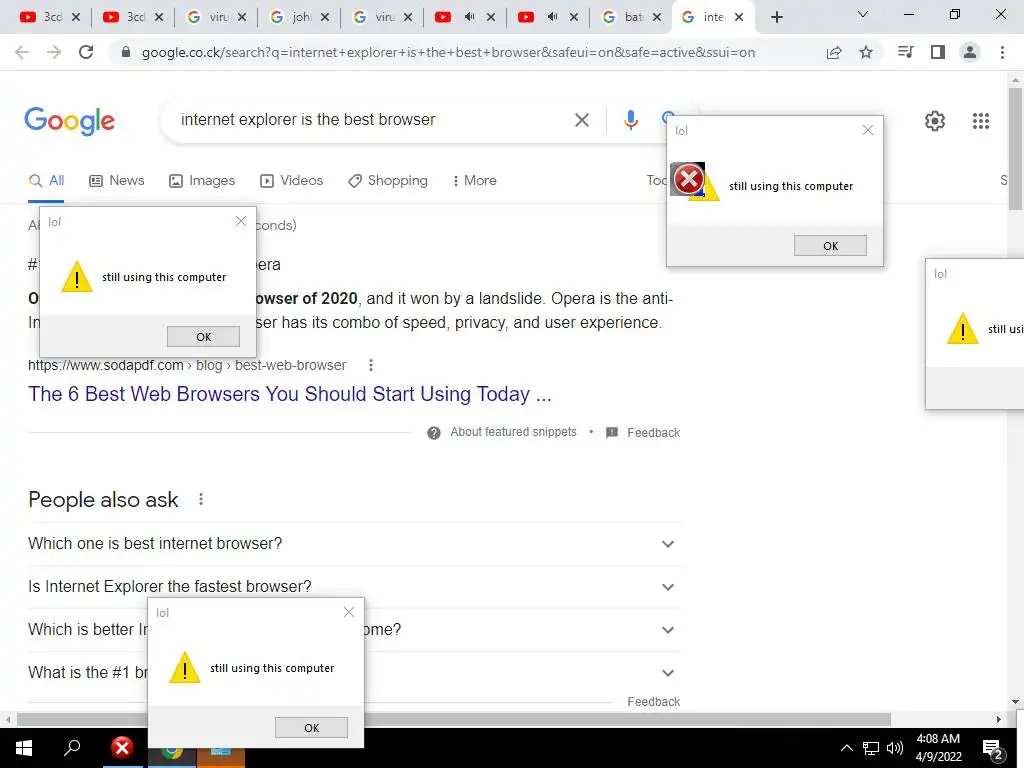Select the All search tab
The image size is (1024, 768).
pos(46,181)
